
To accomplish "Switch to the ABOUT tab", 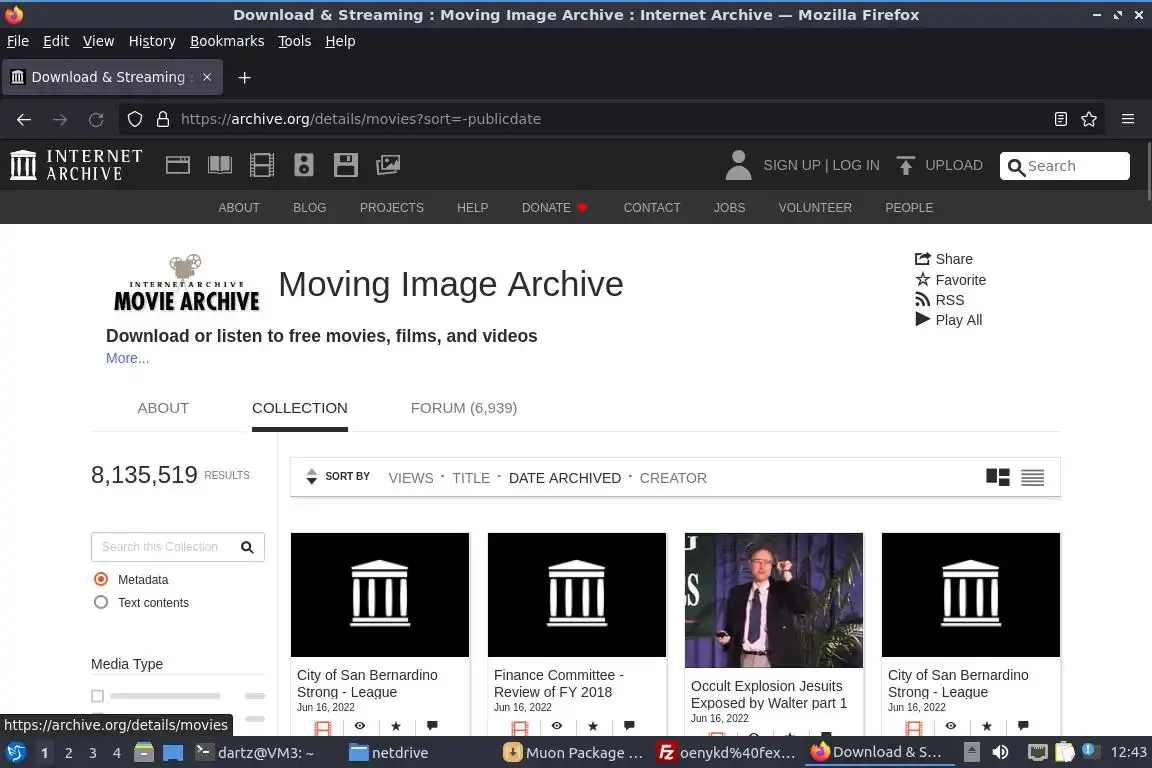I will (x=163, y=408).
